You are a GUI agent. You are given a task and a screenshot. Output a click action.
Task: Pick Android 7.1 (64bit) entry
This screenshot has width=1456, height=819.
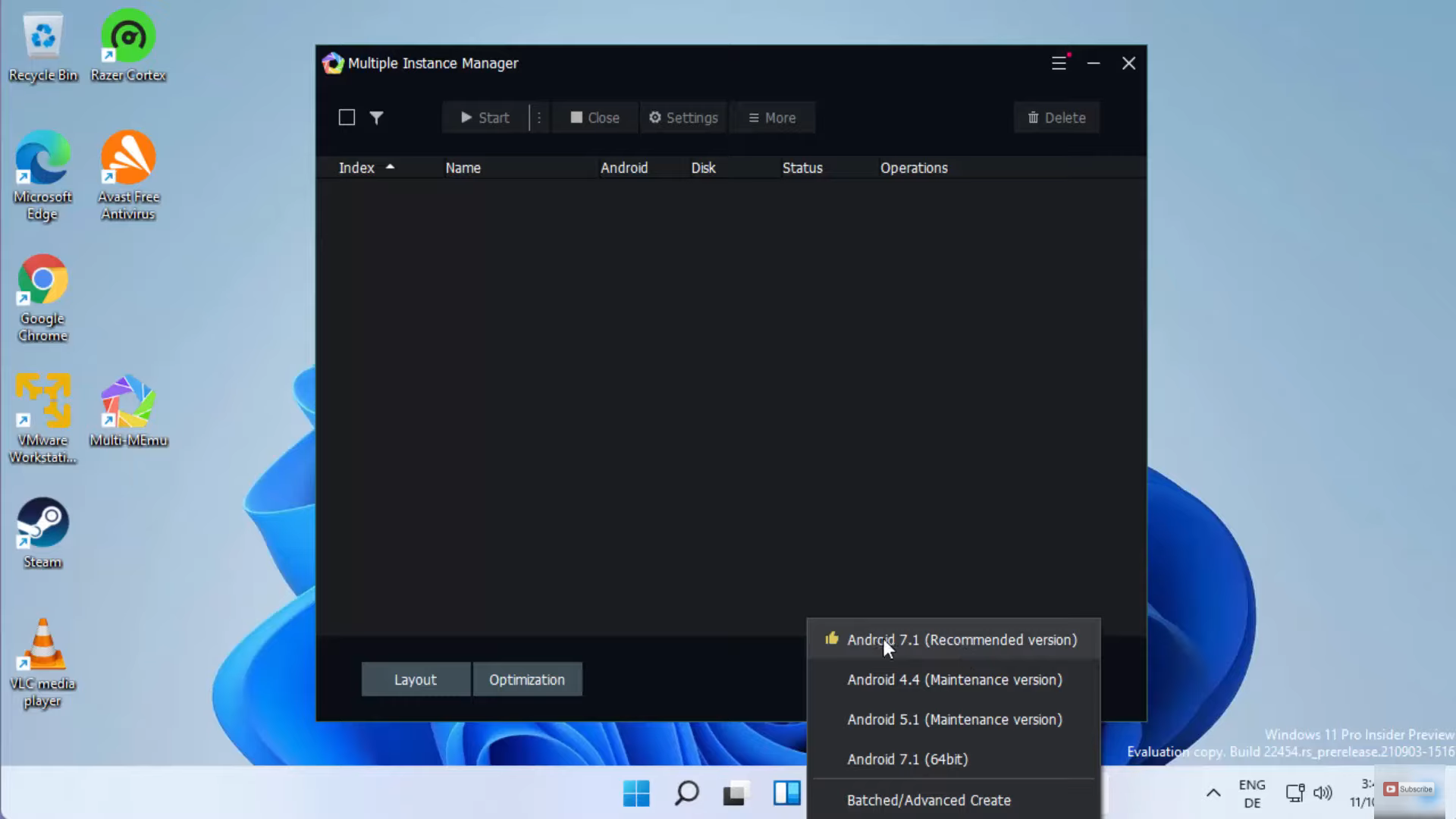pyautogui.click(x=907, y=760)
